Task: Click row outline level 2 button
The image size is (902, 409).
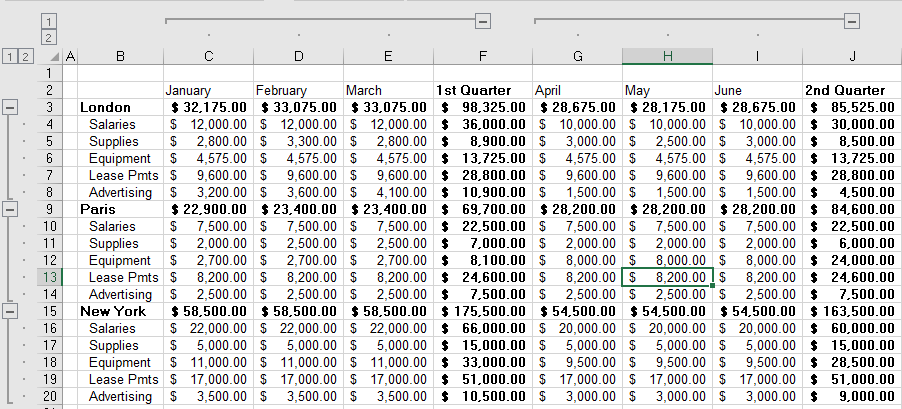Action: [26, 56]
